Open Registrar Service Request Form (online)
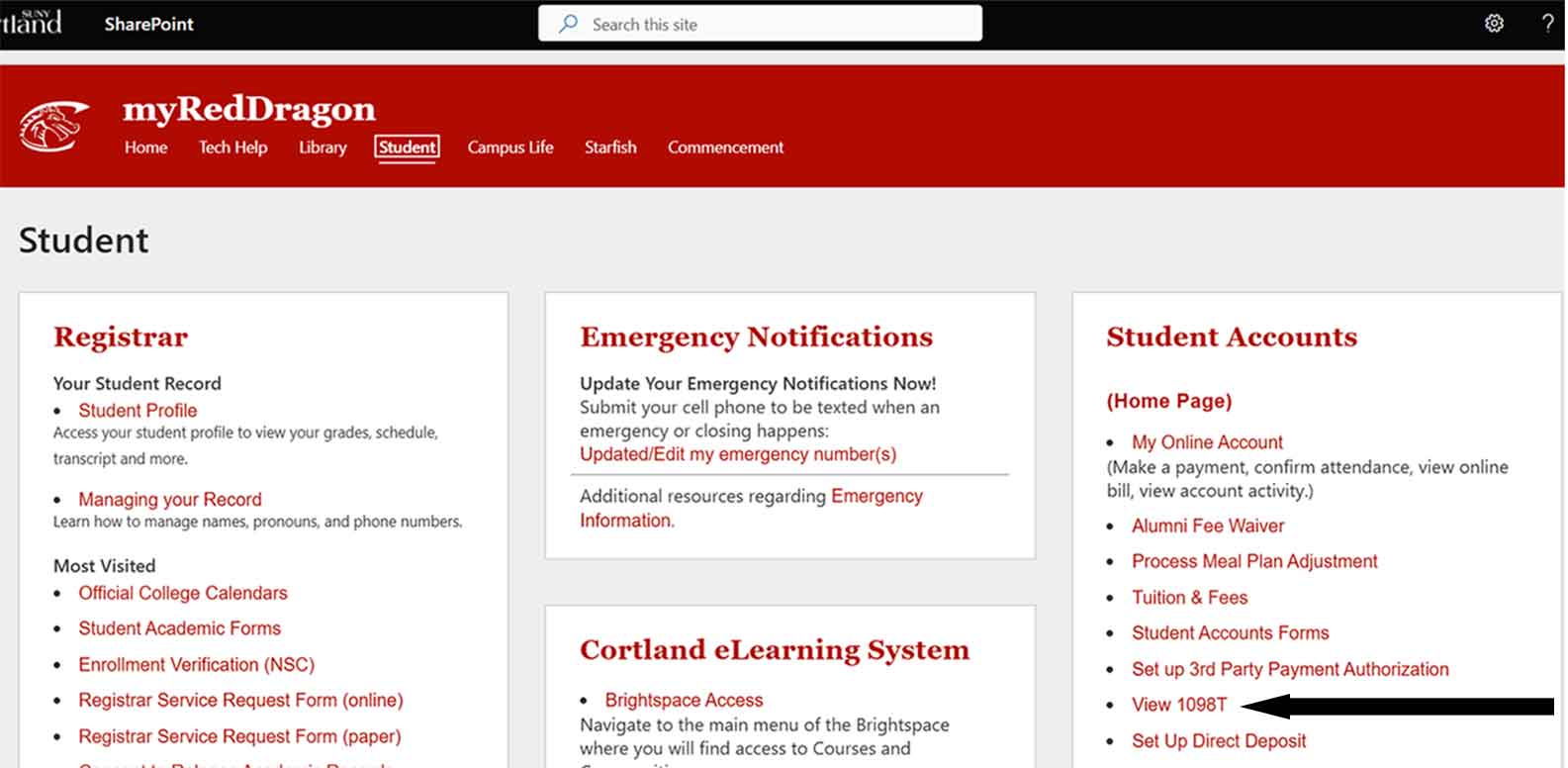The width and height of the screenshot is (1568, 768). 240,700
